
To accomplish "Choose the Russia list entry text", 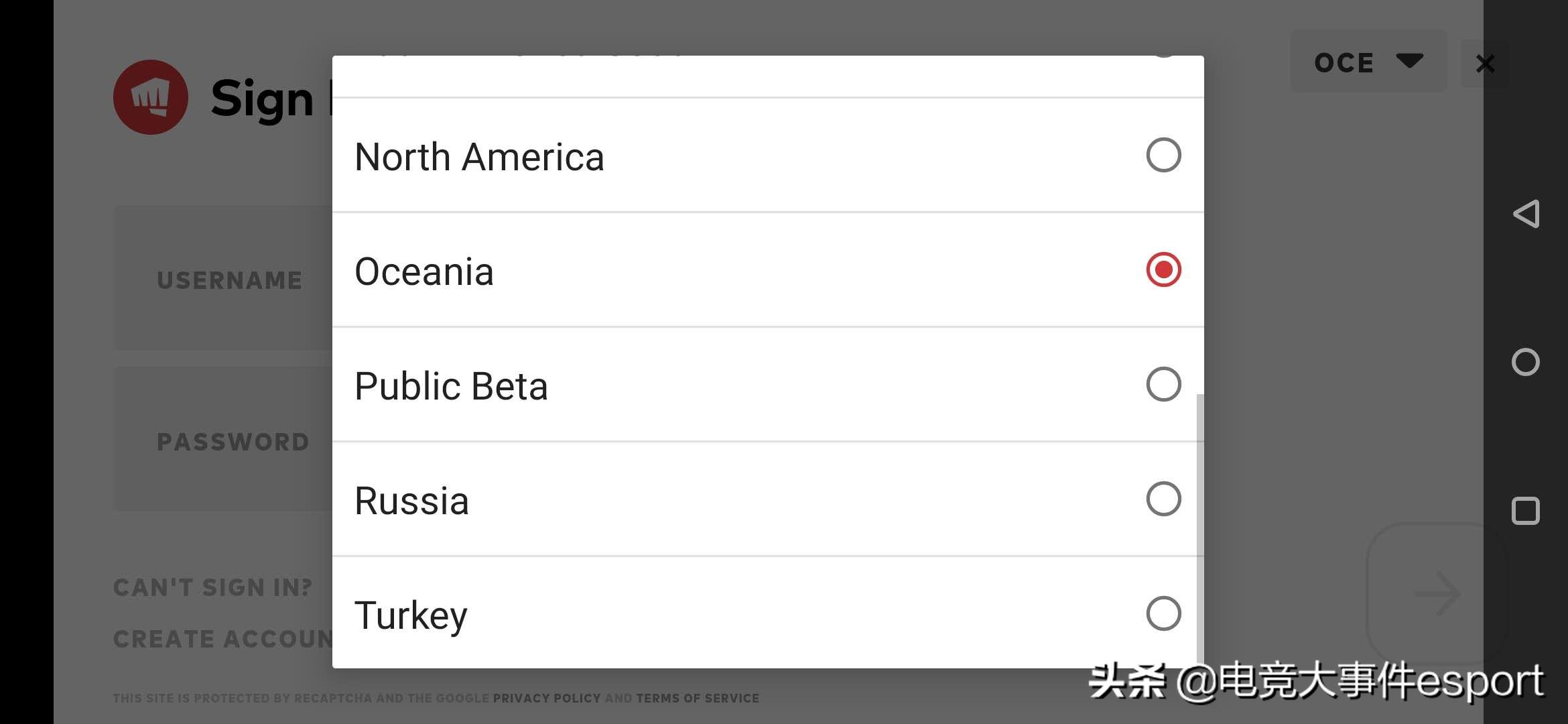I will [411, 501].
